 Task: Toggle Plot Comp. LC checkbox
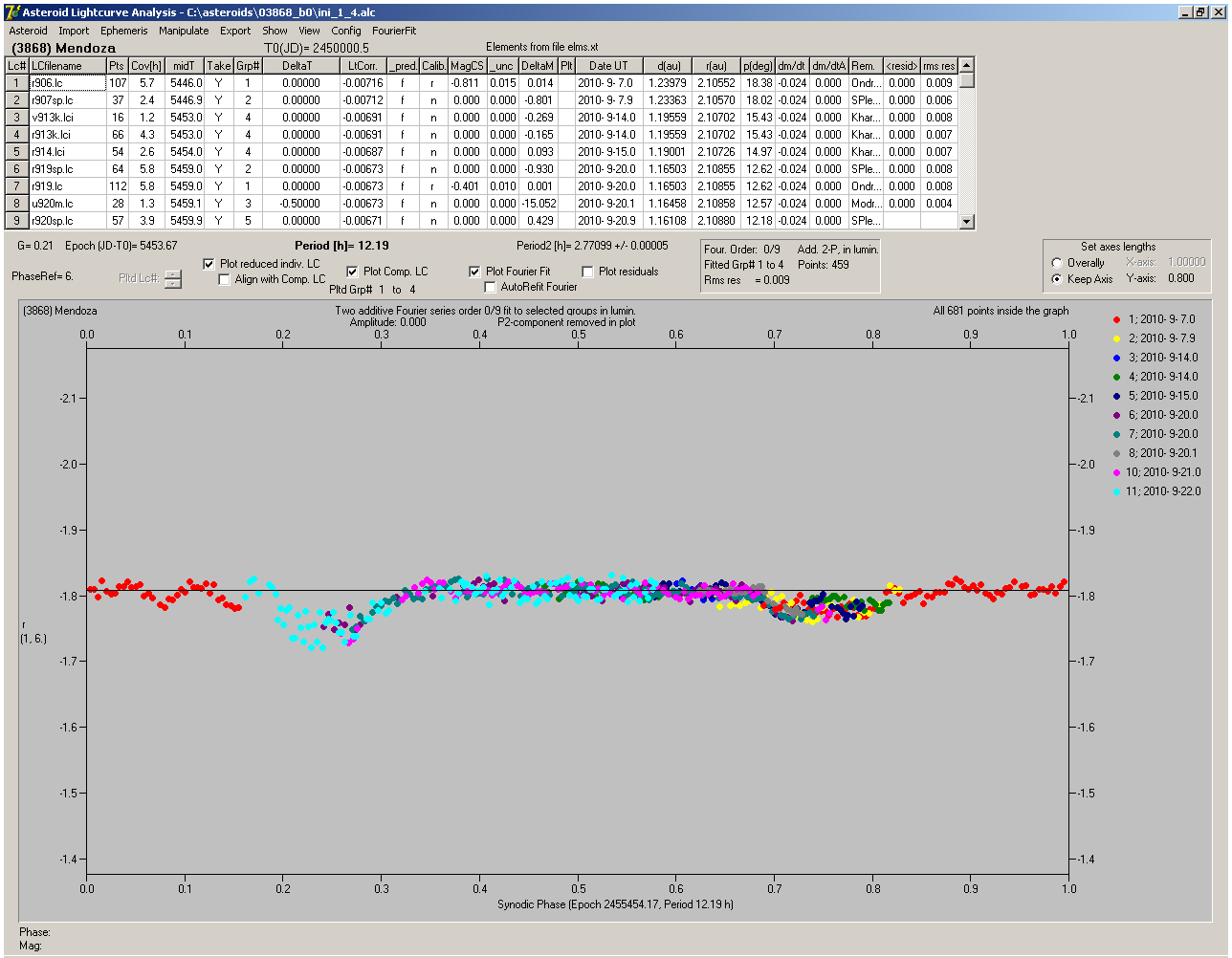(x=352, y=272)
